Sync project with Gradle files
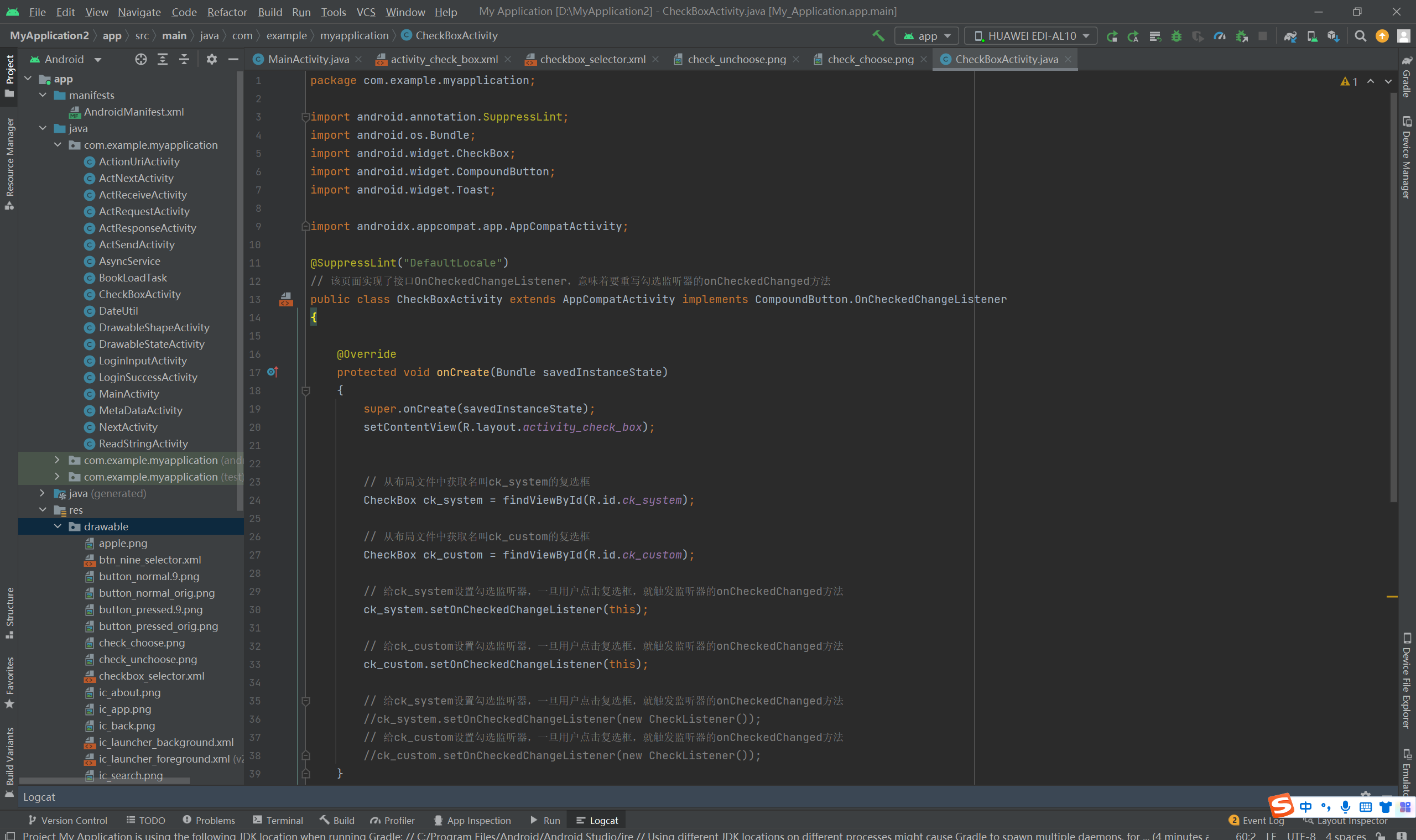Viewport: 1416px width, 840px height. [x=1290, y=36]
